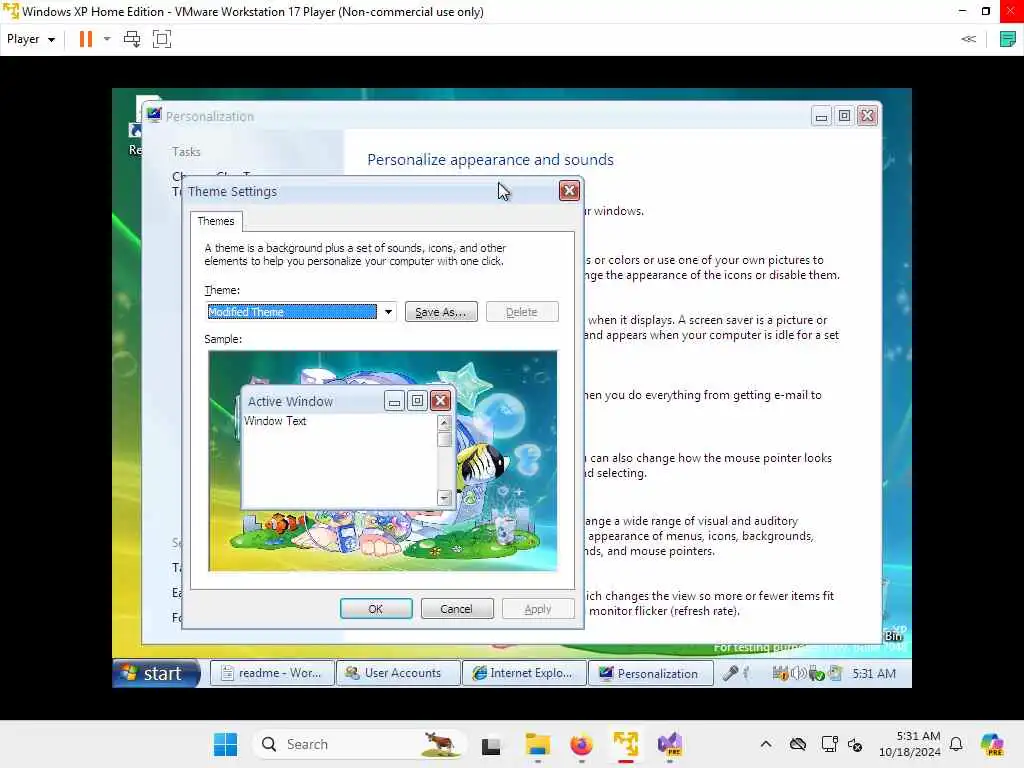Image resolution: width=1024 pixels, height=768 pixels.
Task: Expand the Theme dropdown arrow
Action: point(388,312)
